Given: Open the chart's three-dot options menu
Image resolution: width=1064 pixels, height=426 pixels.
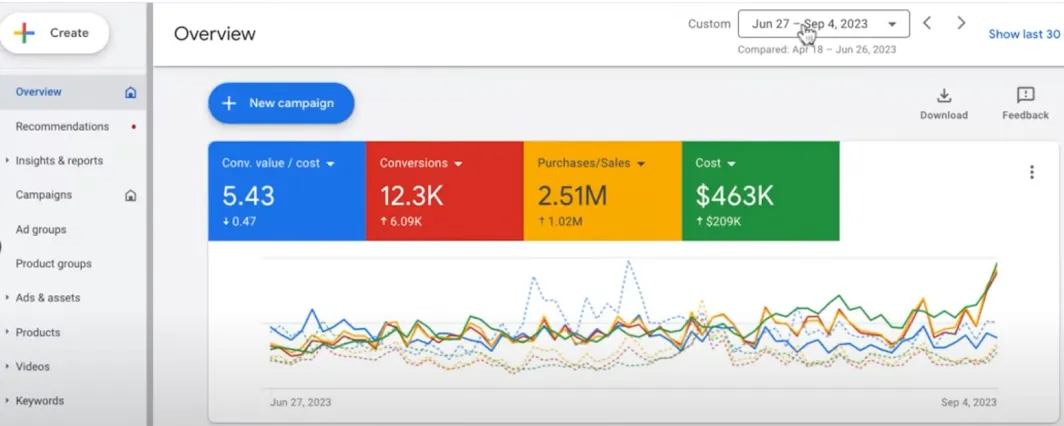Looking at the screenshot, I should (x=1031, y=172).
